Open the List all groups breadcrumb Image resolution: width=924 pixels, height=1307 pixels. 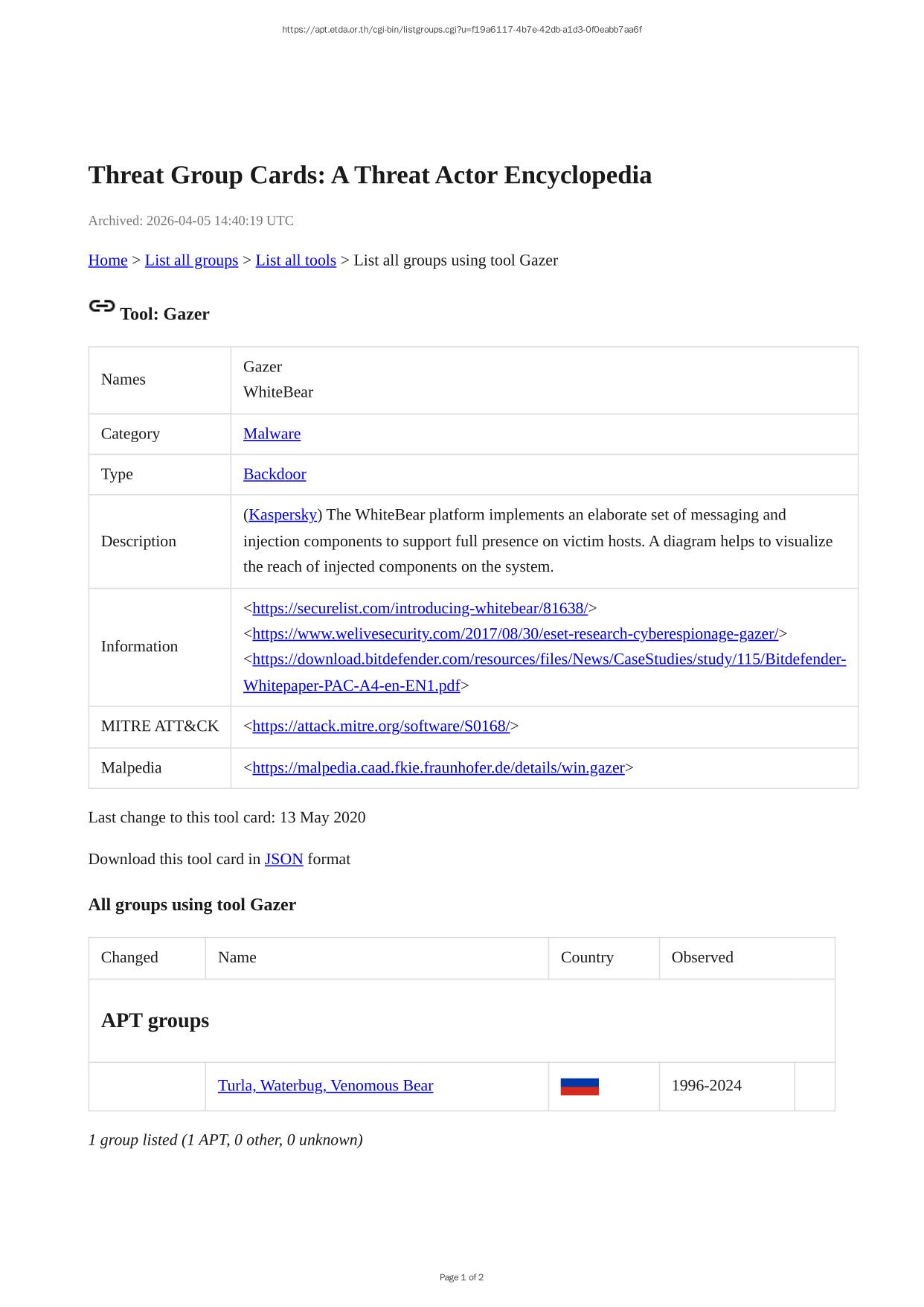pos(191,261)
